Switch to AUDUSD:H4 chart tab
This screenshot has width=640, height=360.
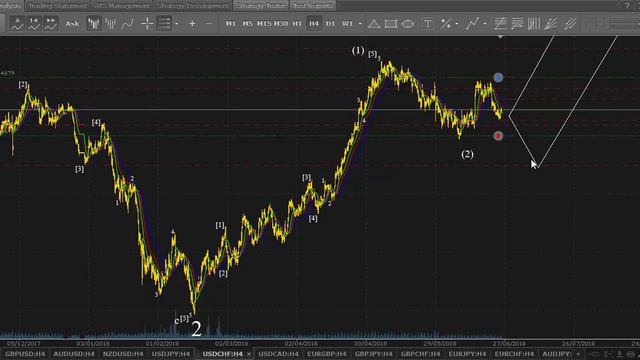74,354
